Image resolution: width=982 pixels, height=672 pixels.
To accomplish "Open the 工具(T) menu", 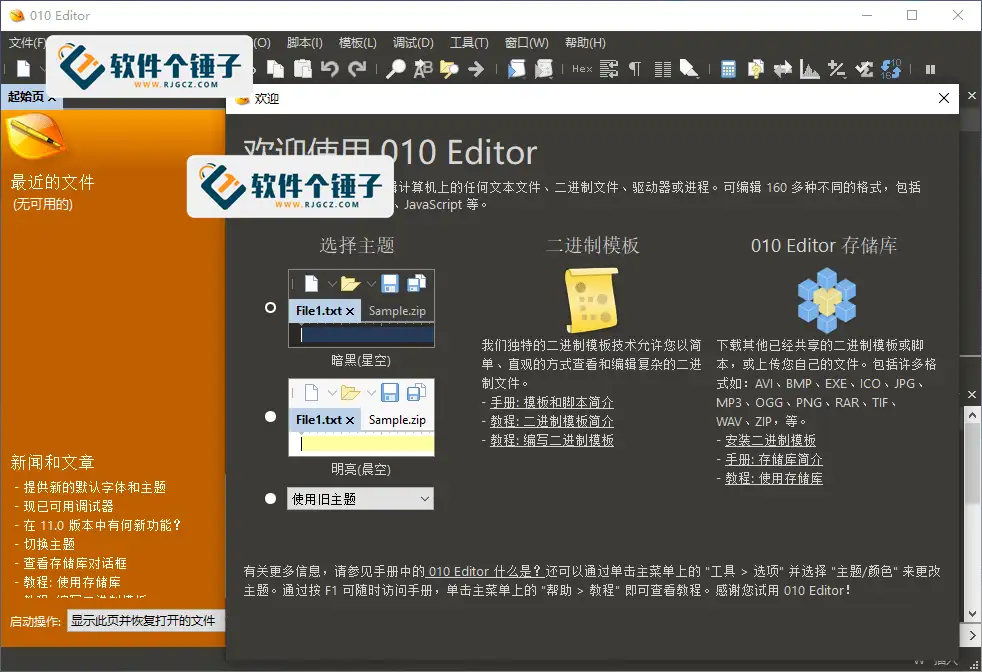I will [x=469, y=43].
